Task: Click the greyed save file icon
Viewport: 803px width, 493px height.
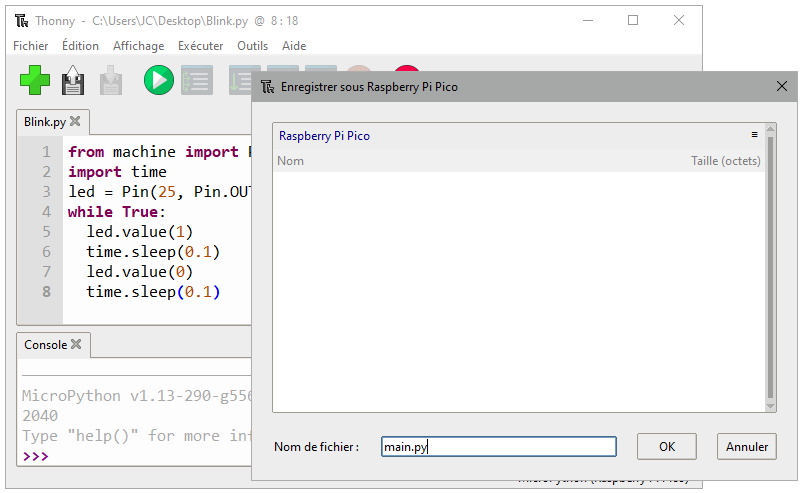Action: (x=111, y=80)
